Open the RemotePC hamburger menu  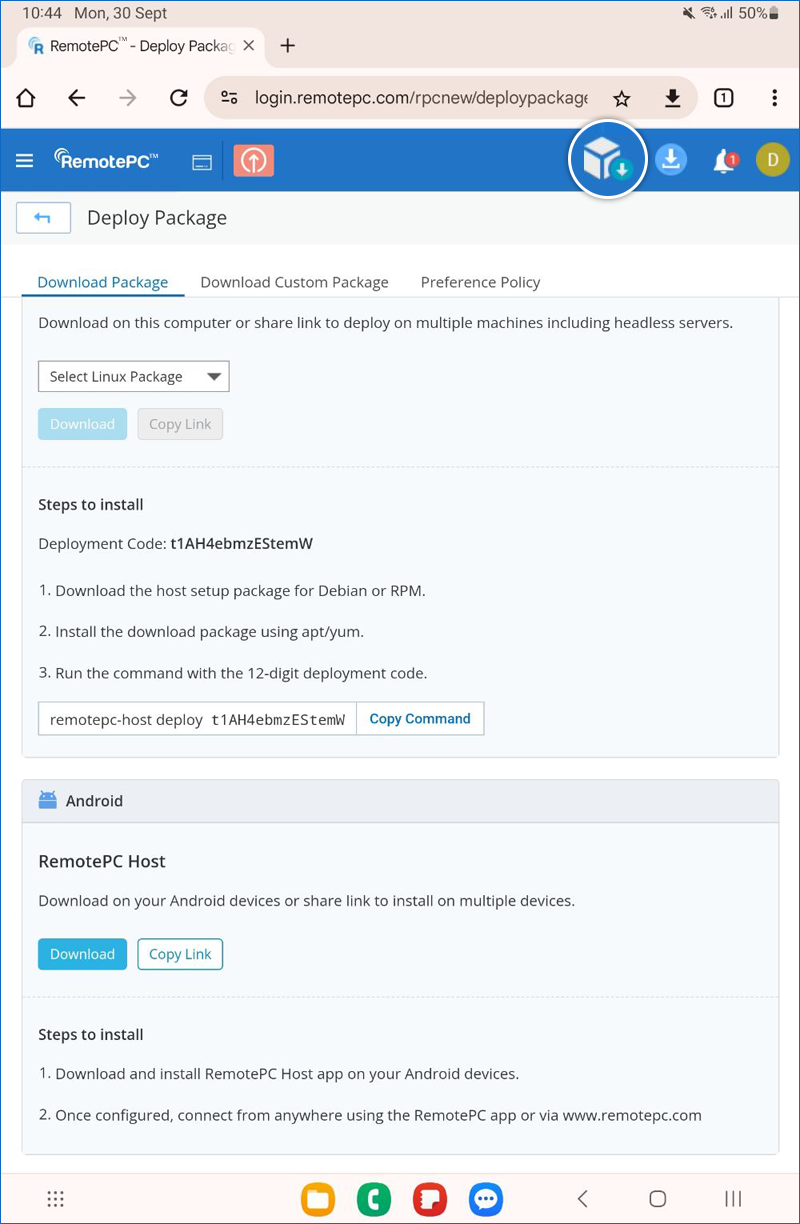[25, 160]
